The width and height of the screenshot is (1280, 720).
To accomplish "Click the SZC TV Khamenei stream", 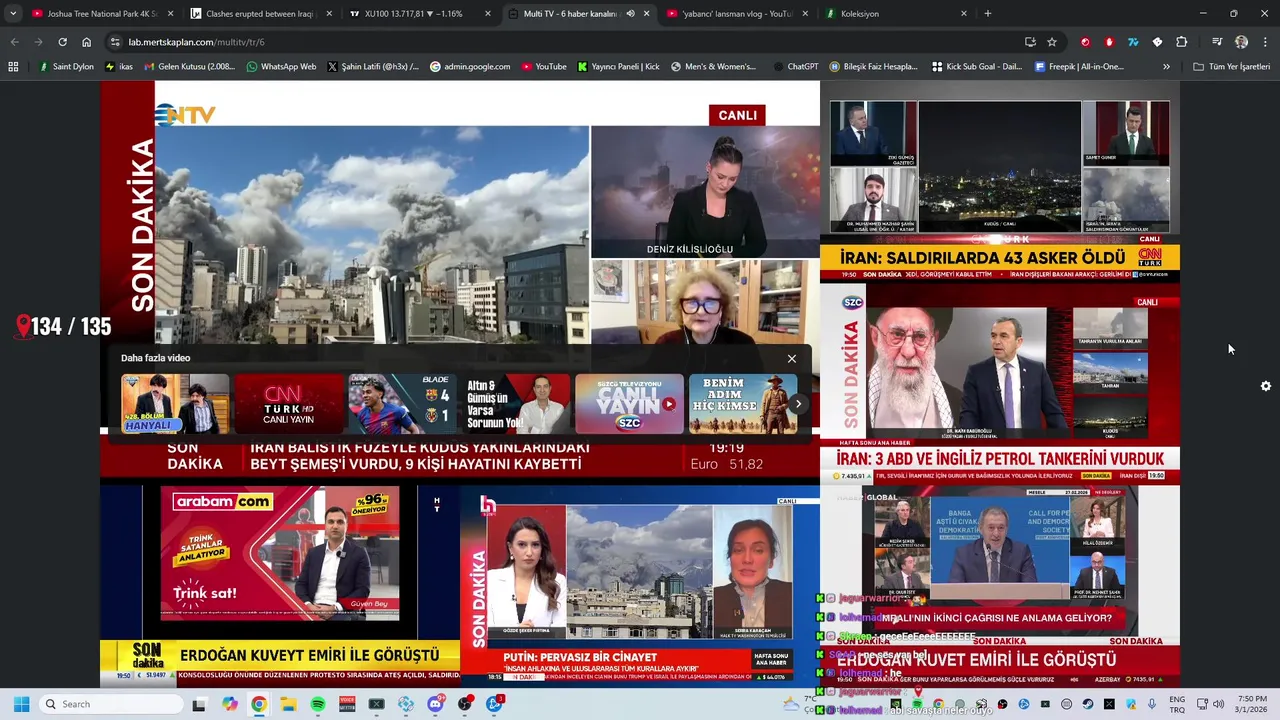I will click(x=1000, y=384).
